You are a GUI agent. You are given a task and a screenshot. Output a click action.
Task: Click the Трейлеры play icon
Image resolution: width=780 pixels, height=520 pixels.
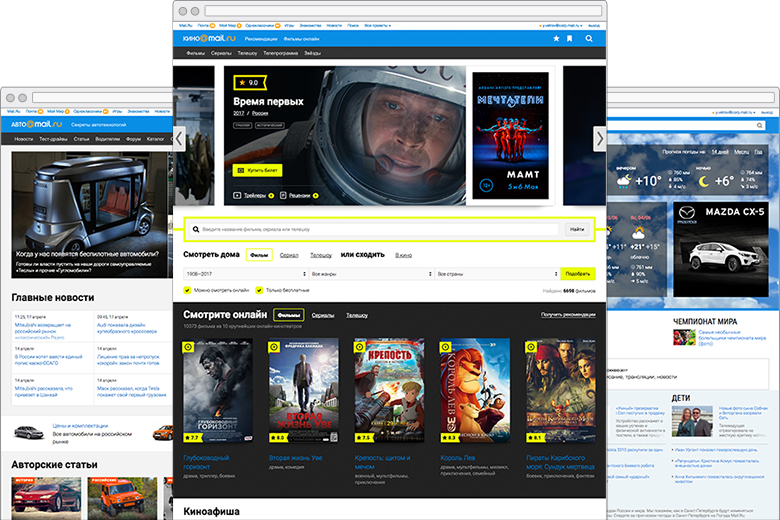(237, 196)
